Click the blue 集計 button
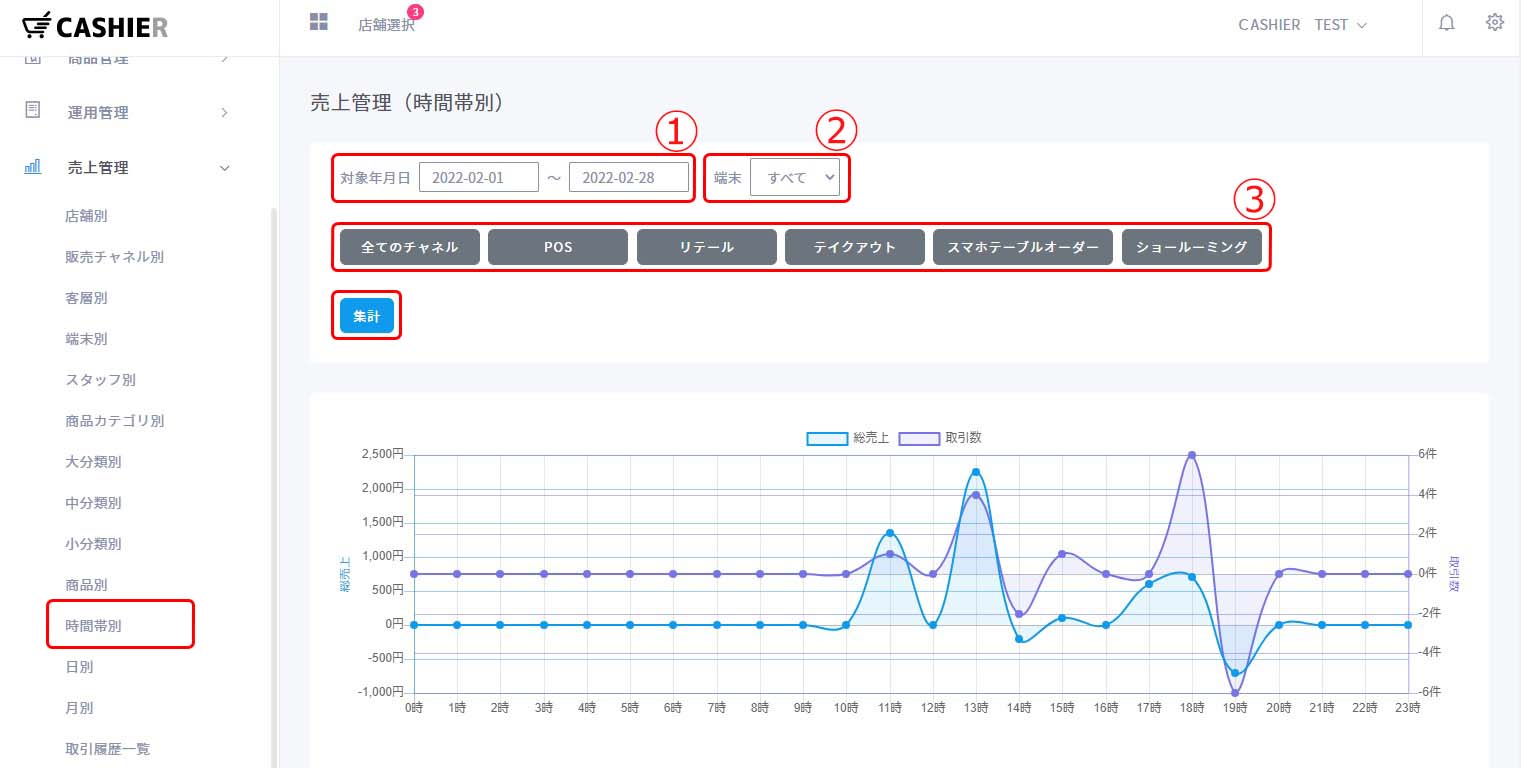This screenshot has height=768, width=1521. click(x=367, y=315)
